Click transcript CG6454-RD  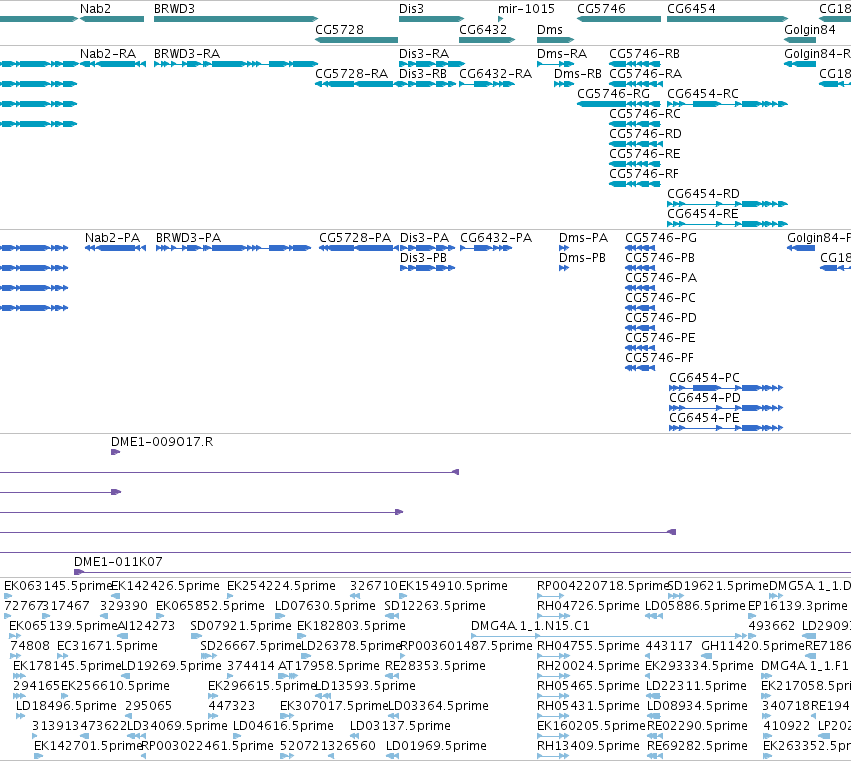click(703, 194)
